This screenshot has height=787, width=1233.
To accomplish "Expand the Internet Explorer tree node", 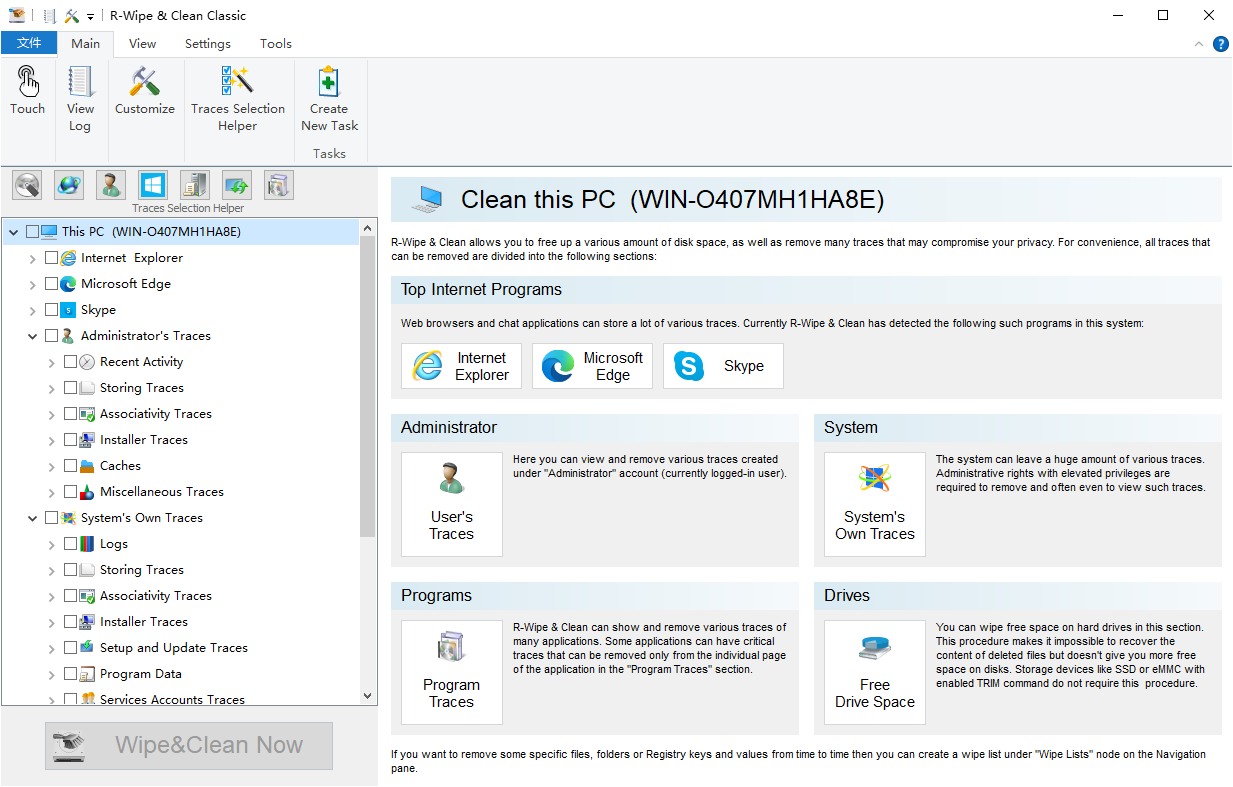I will pyautogui.click(x=31, y=257).
